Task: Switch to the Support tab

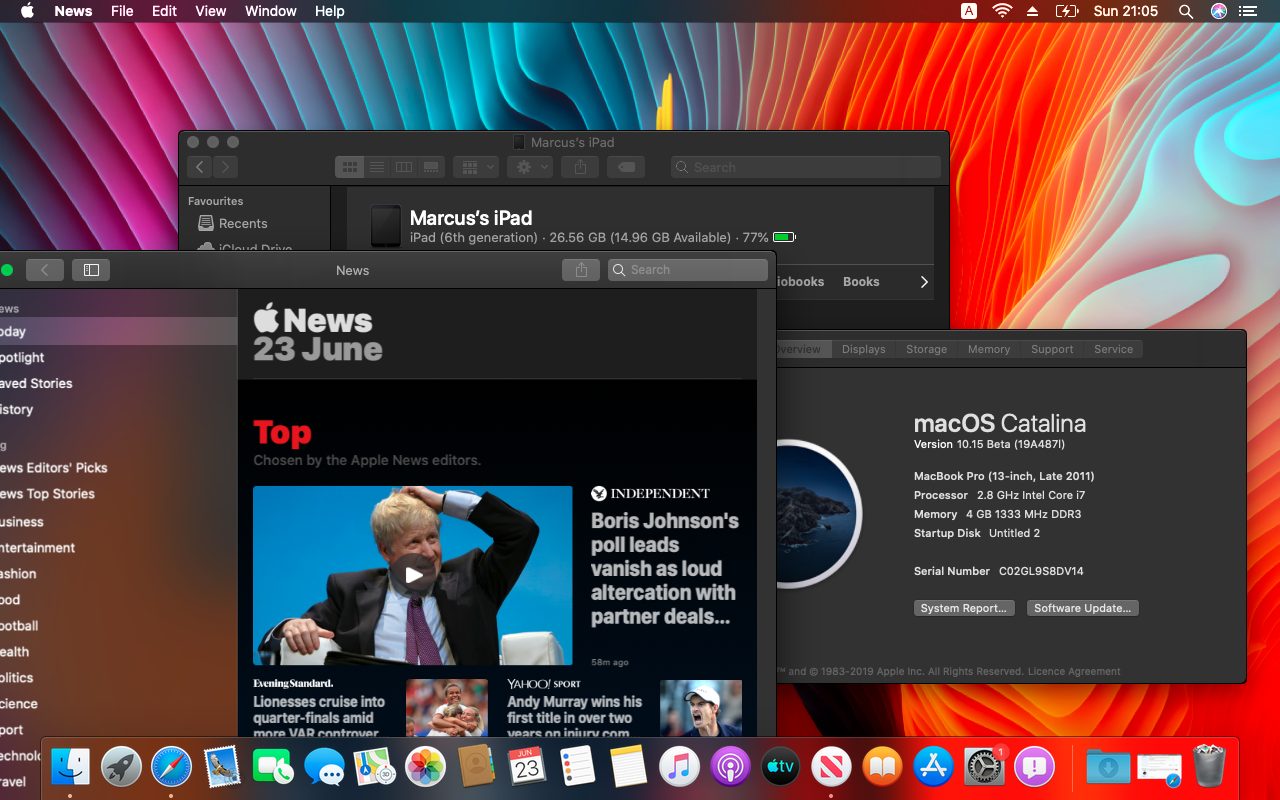Action: (1052, 349)
